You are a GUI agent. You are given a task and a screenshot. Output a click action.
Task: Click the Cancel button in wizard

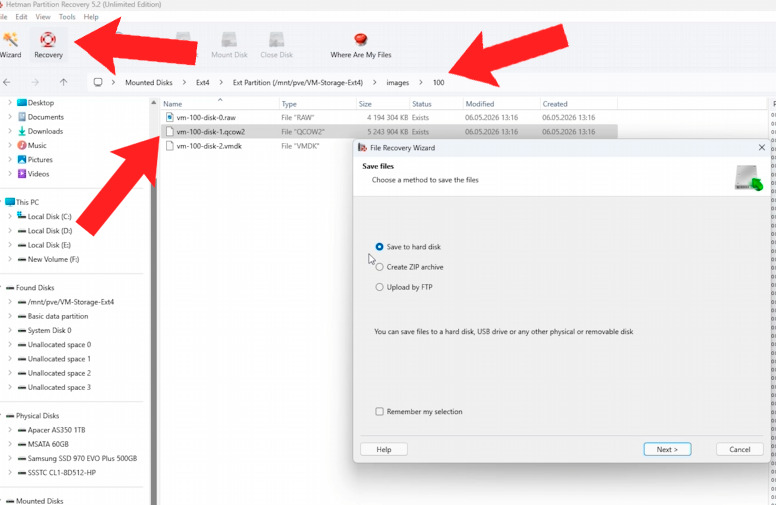pyautogui.click(x=740, y=449)
